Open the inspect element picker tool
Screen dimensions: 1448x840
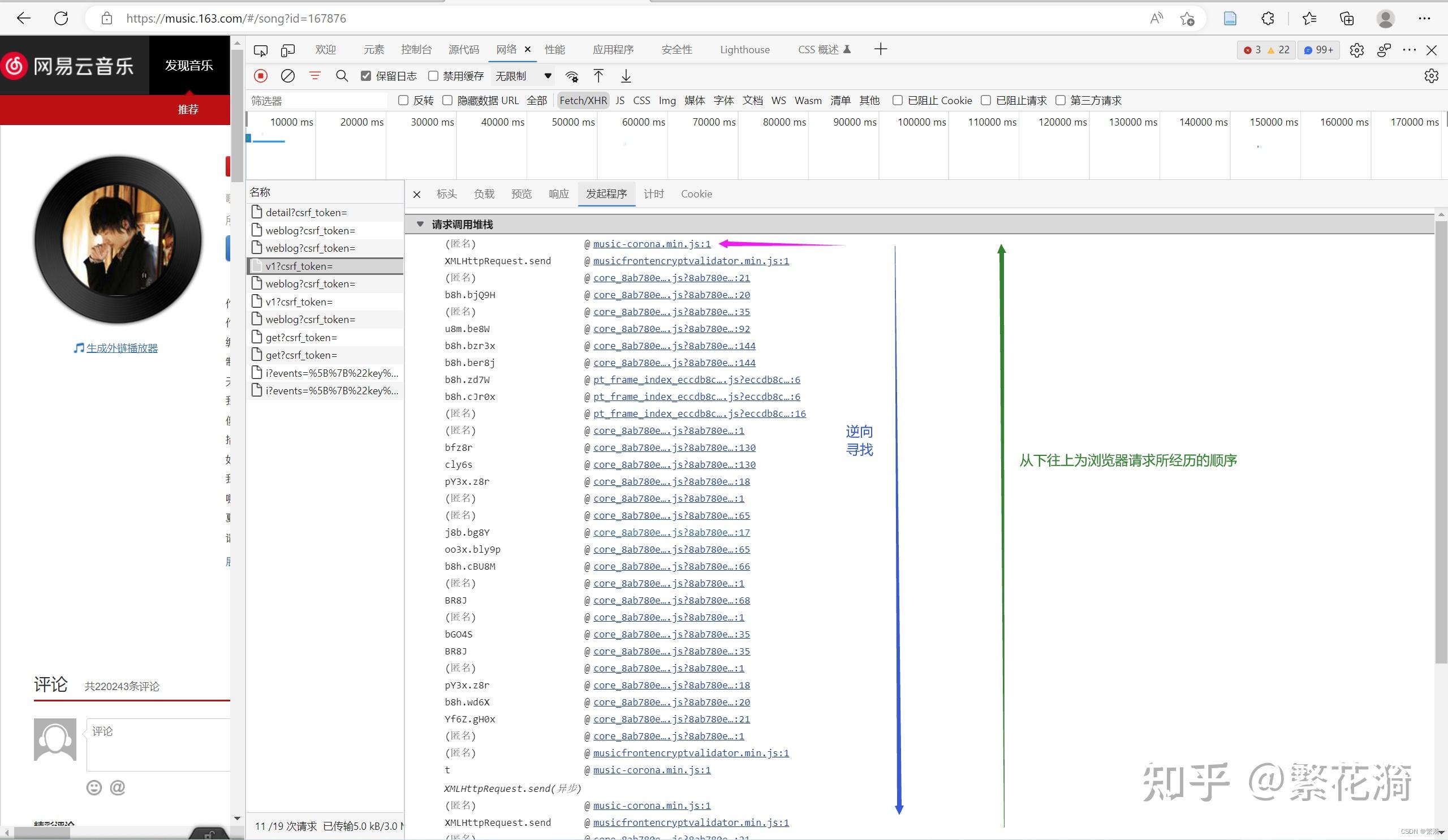click(260, 50)
